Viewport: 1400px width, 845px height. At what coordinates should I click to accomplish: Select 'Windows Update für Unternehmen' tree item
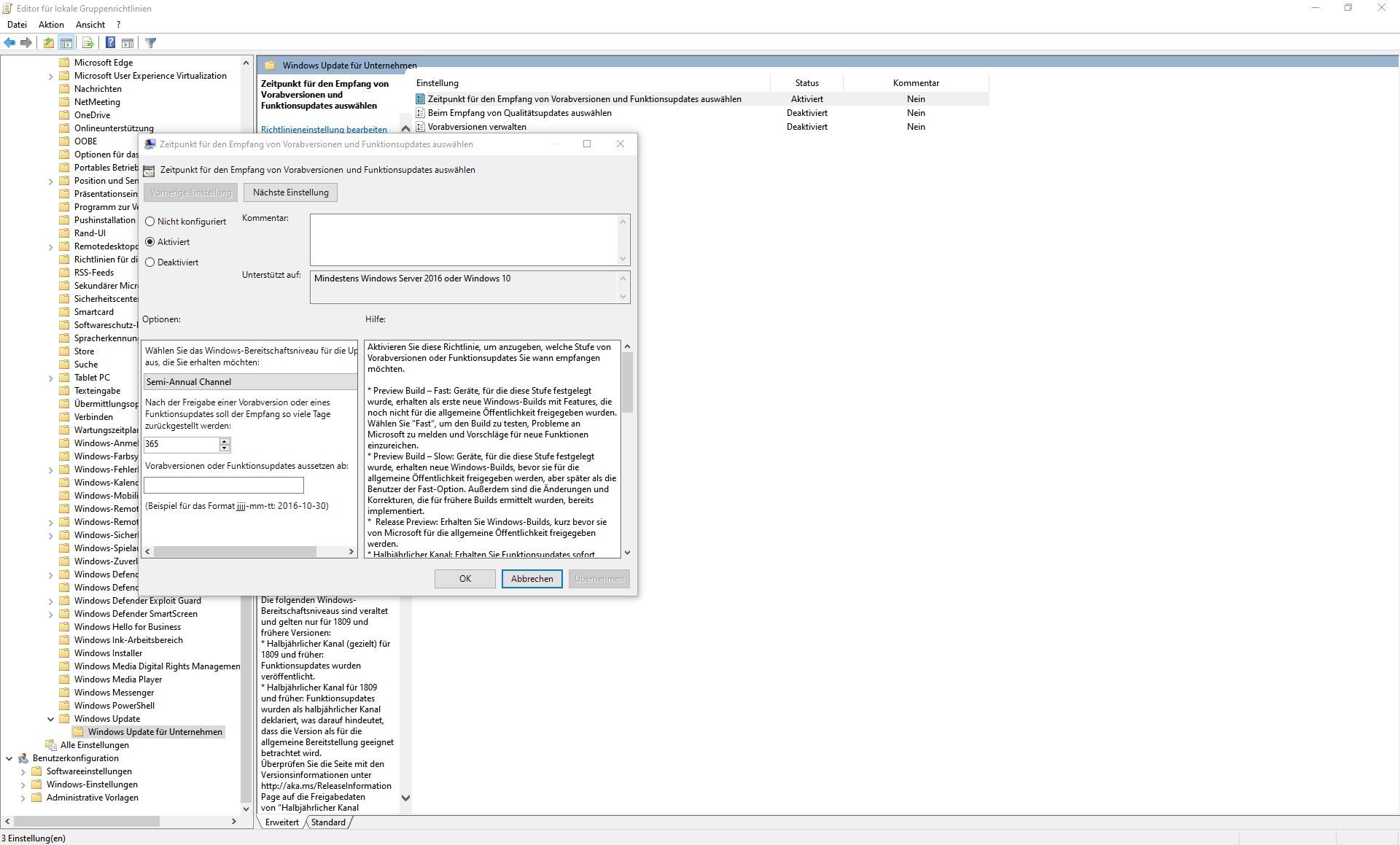click(155, 732)
